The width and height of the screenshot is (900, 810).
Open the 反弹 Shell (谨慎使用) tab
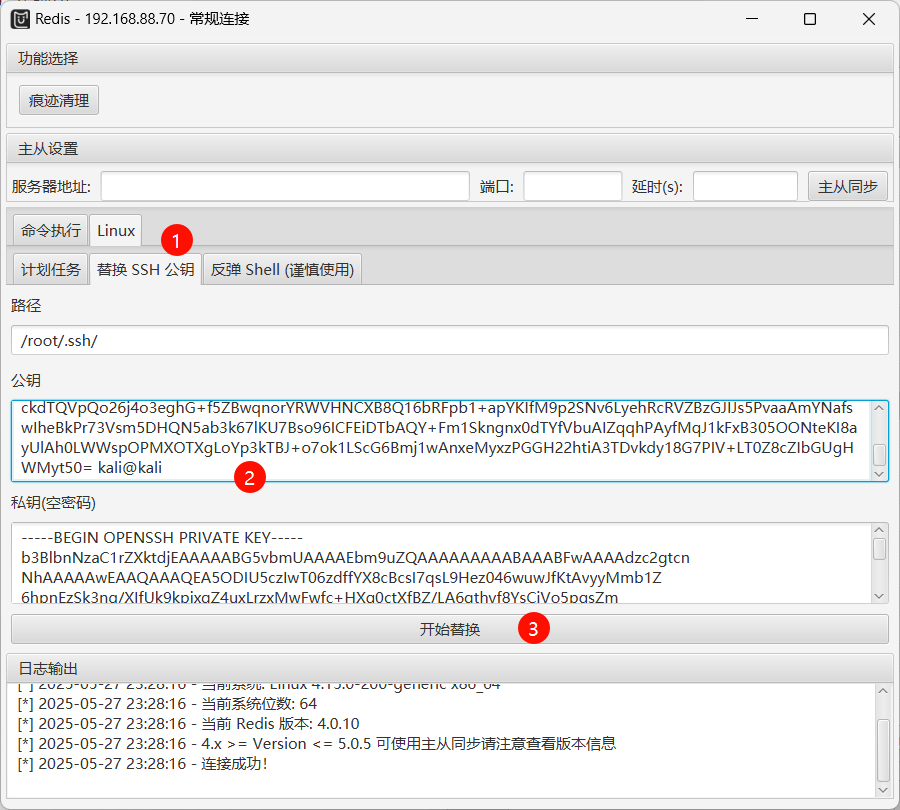click(x=282, y=269)
